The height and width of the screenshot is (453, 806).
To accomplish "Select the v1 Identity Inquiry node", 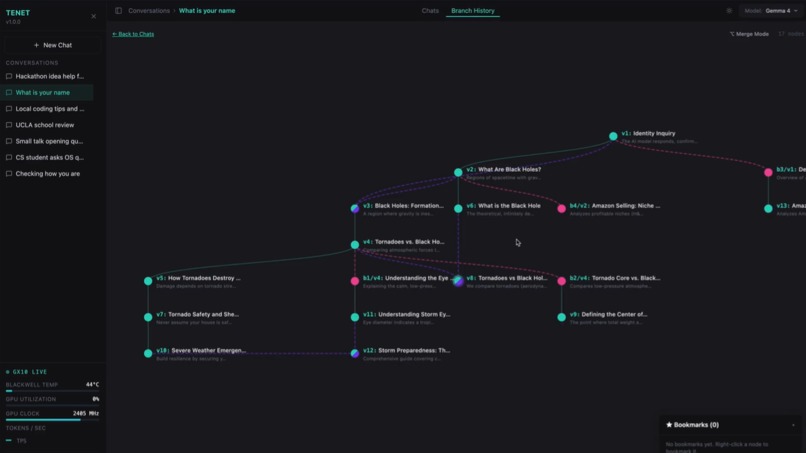I will pos(613,136).
